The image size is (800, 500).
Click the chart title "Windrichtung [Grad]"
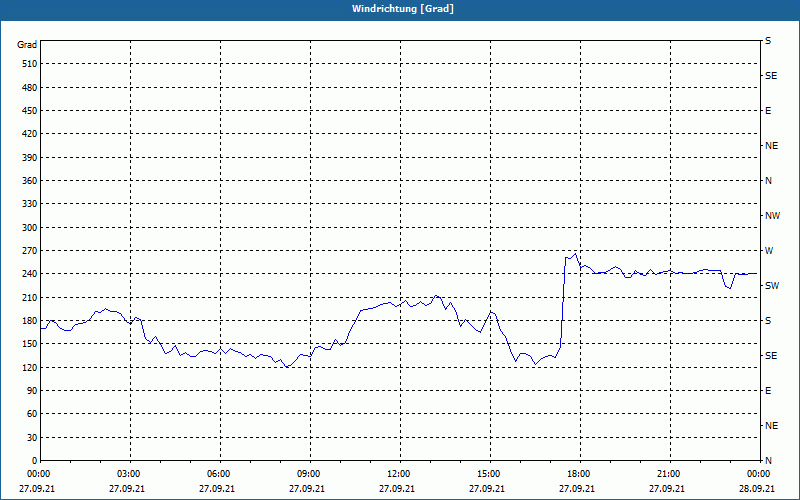403,9
